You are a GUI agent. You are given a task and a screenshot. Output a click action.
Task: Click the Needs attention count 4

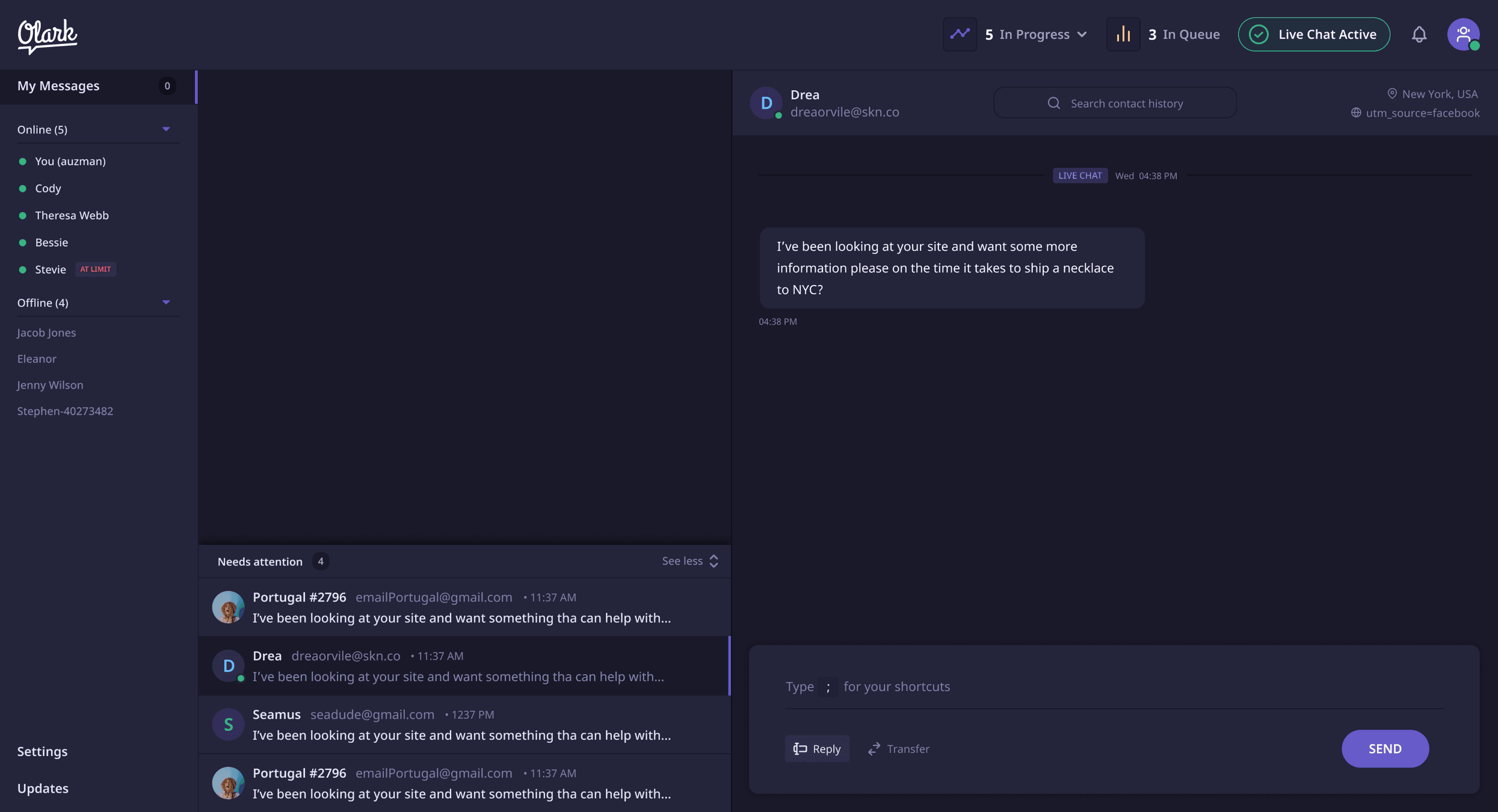tap(321, 561)
